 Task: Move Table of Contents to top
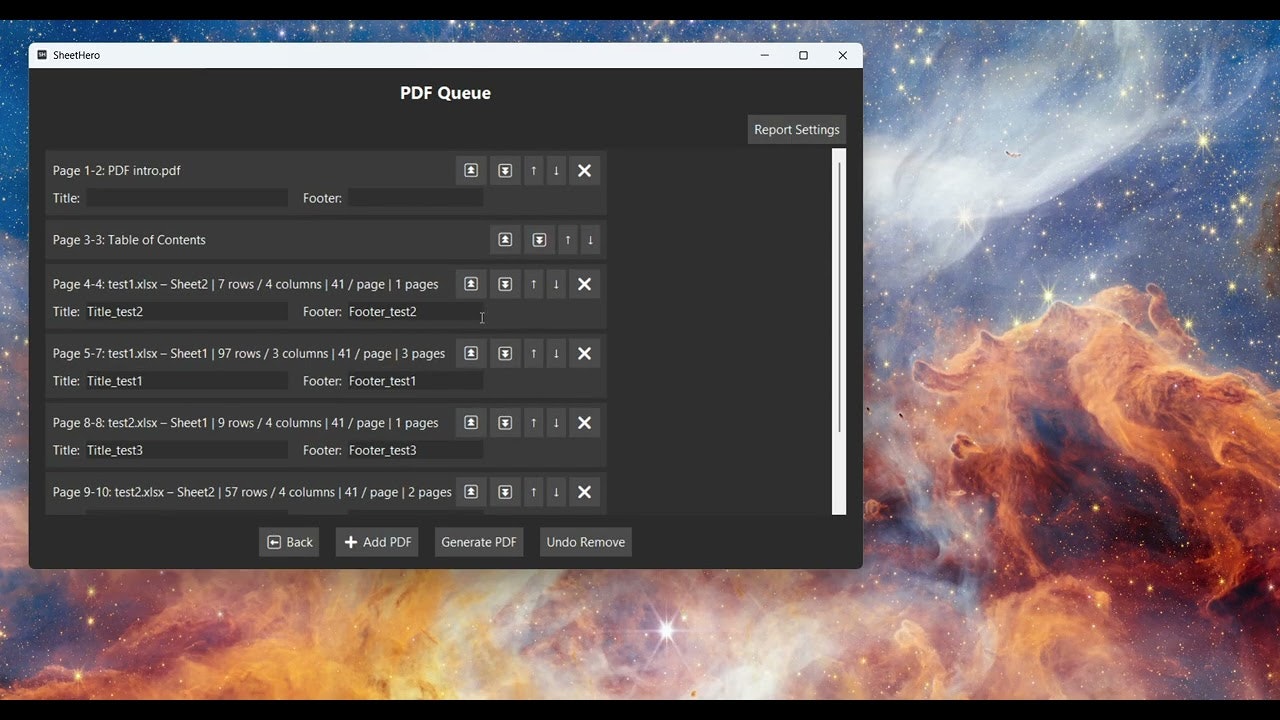(505, 240)
